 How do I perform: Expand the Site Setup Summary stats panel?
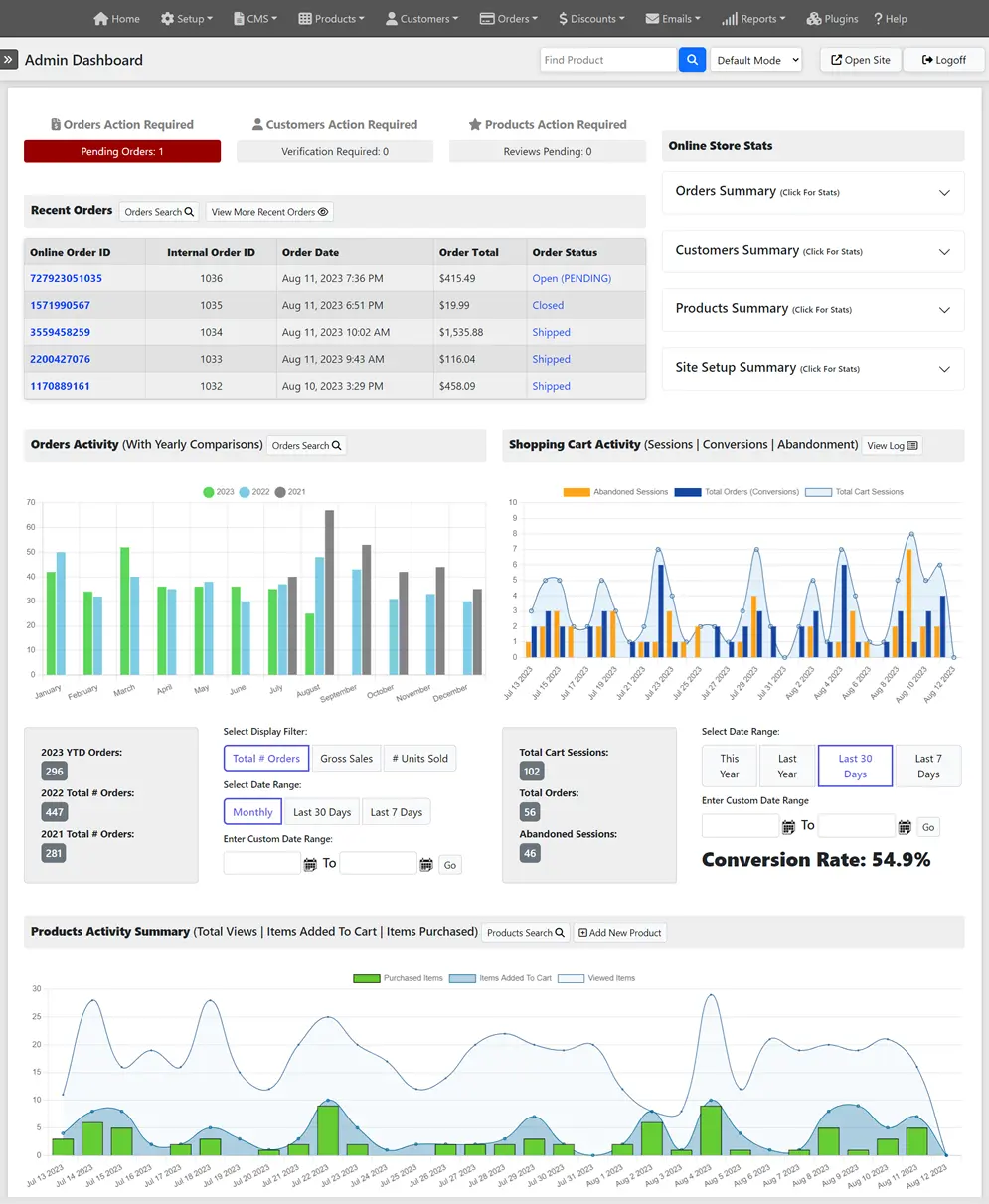click(x=813, y=368)
